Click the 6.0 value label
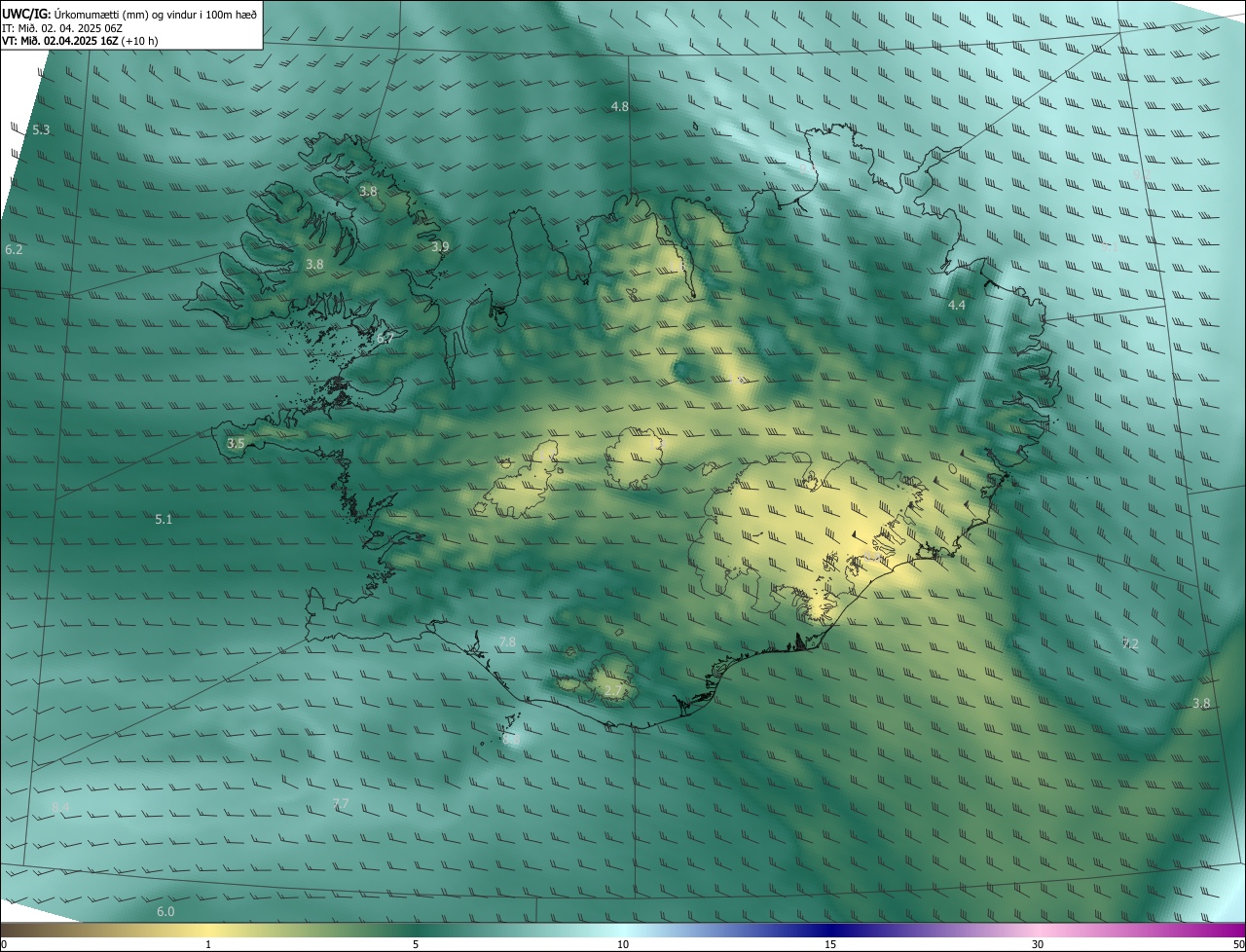 point(165,911)
